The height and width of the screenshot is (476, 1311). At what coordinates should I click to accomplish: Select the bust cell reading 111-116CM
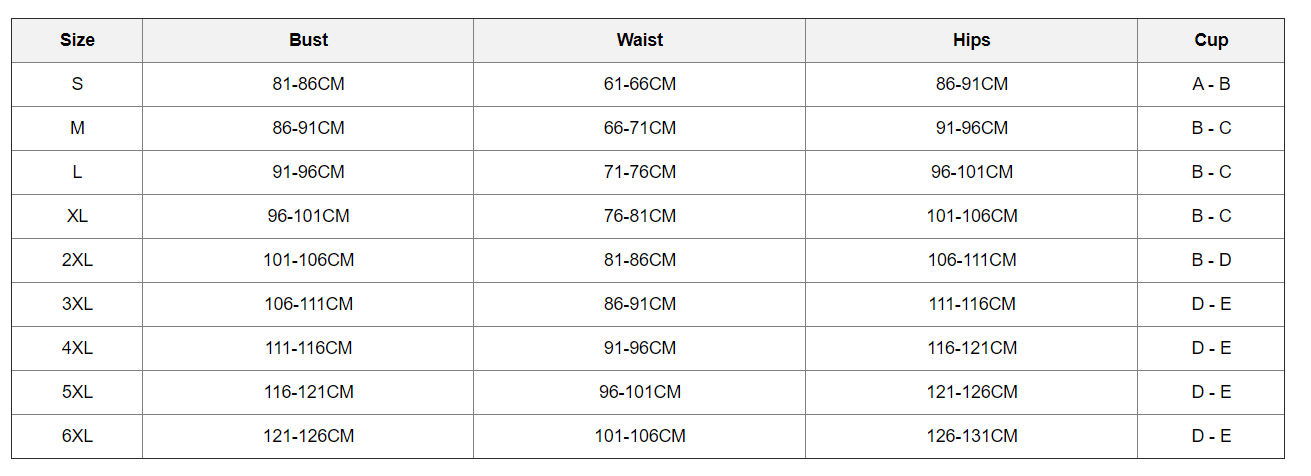click(x=308, y=348)
